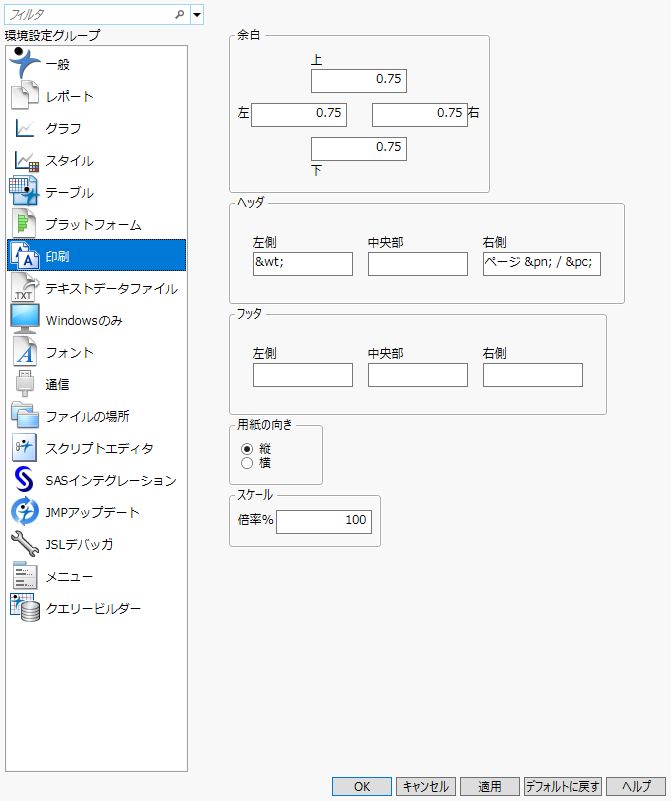Click デフォルトに戻す reset button
This screenshot has width=671, height=801.
point(563,787)
